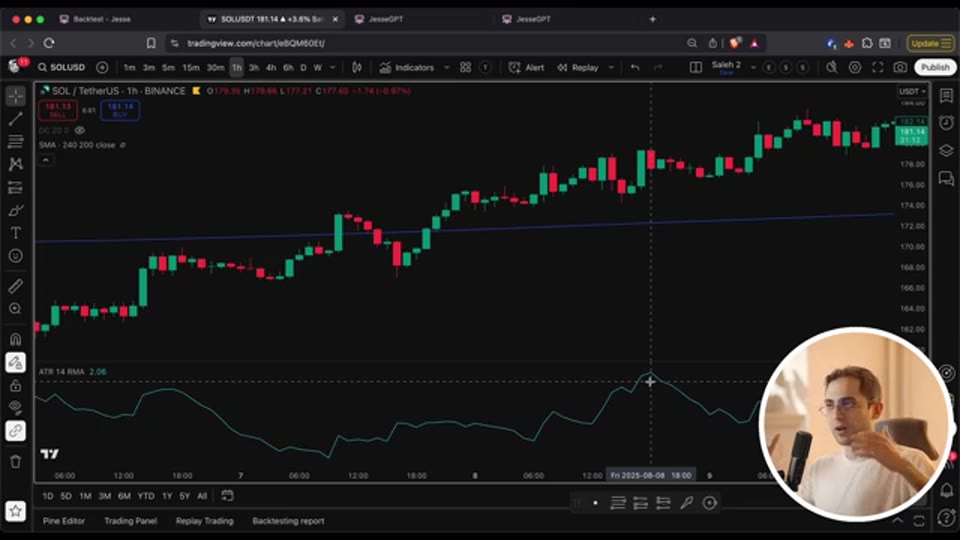Expand the timeframe interval dropdown
Image resolution: width=960 pixels, height=540 pixels.
coord(332,67)
